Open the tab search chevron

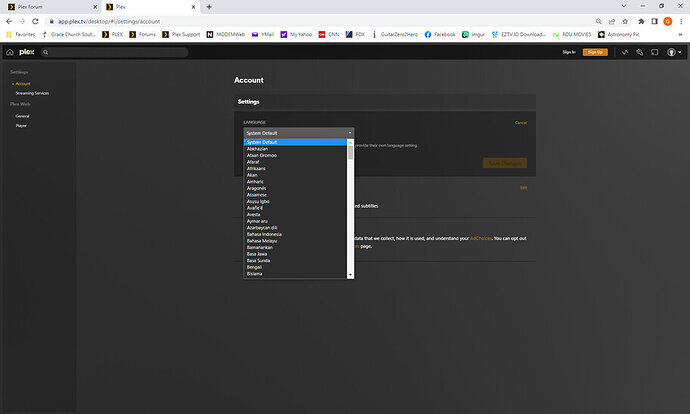click(624, 6)
